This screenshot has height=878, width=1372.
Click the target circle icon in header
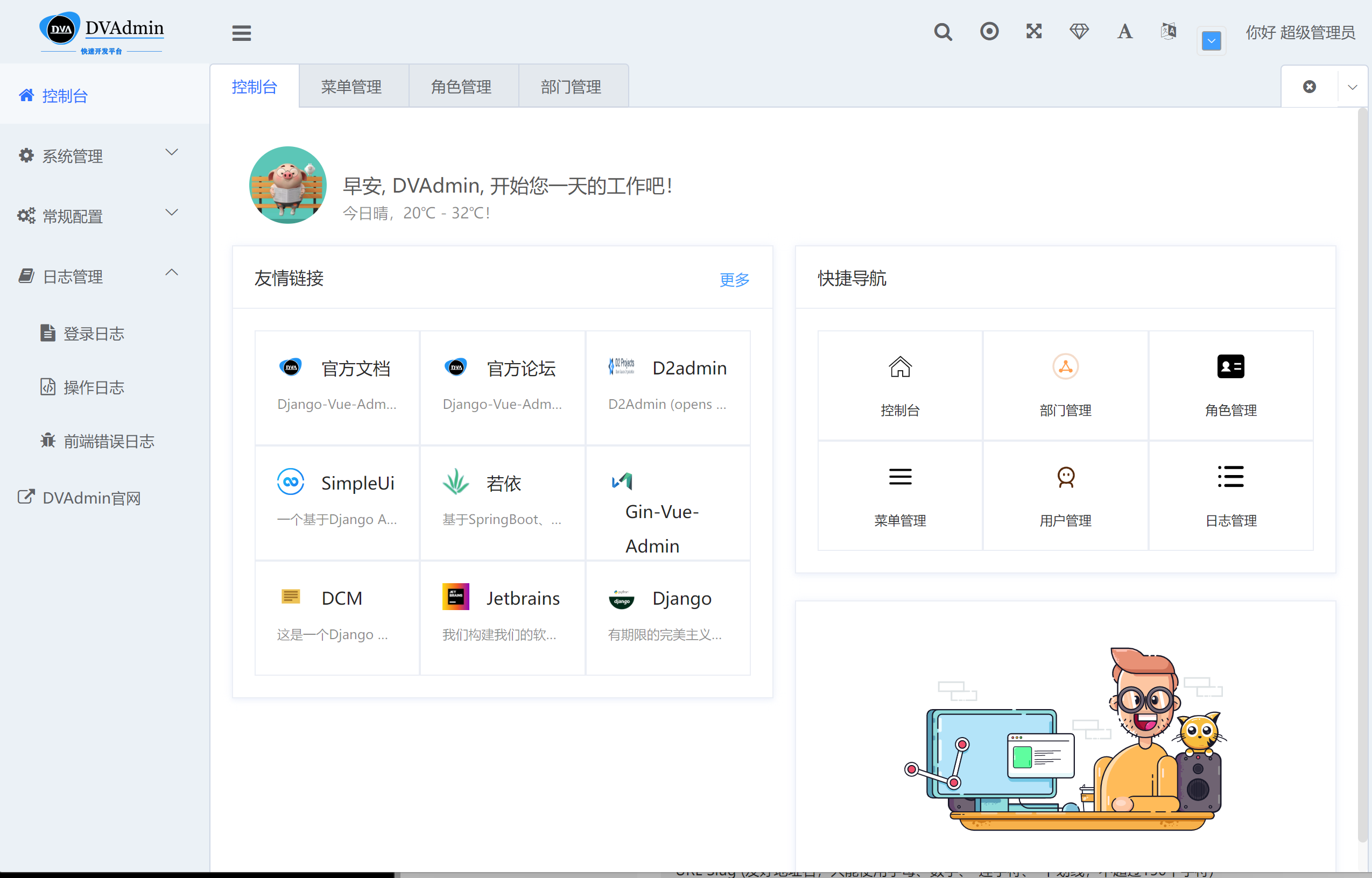(x=989, y=31)
